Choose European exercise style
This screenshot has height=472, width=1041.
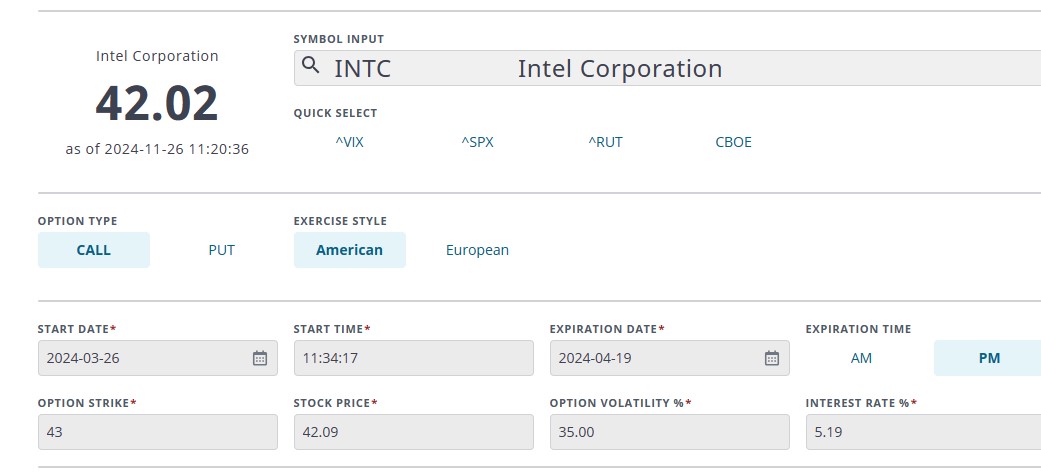477,250
